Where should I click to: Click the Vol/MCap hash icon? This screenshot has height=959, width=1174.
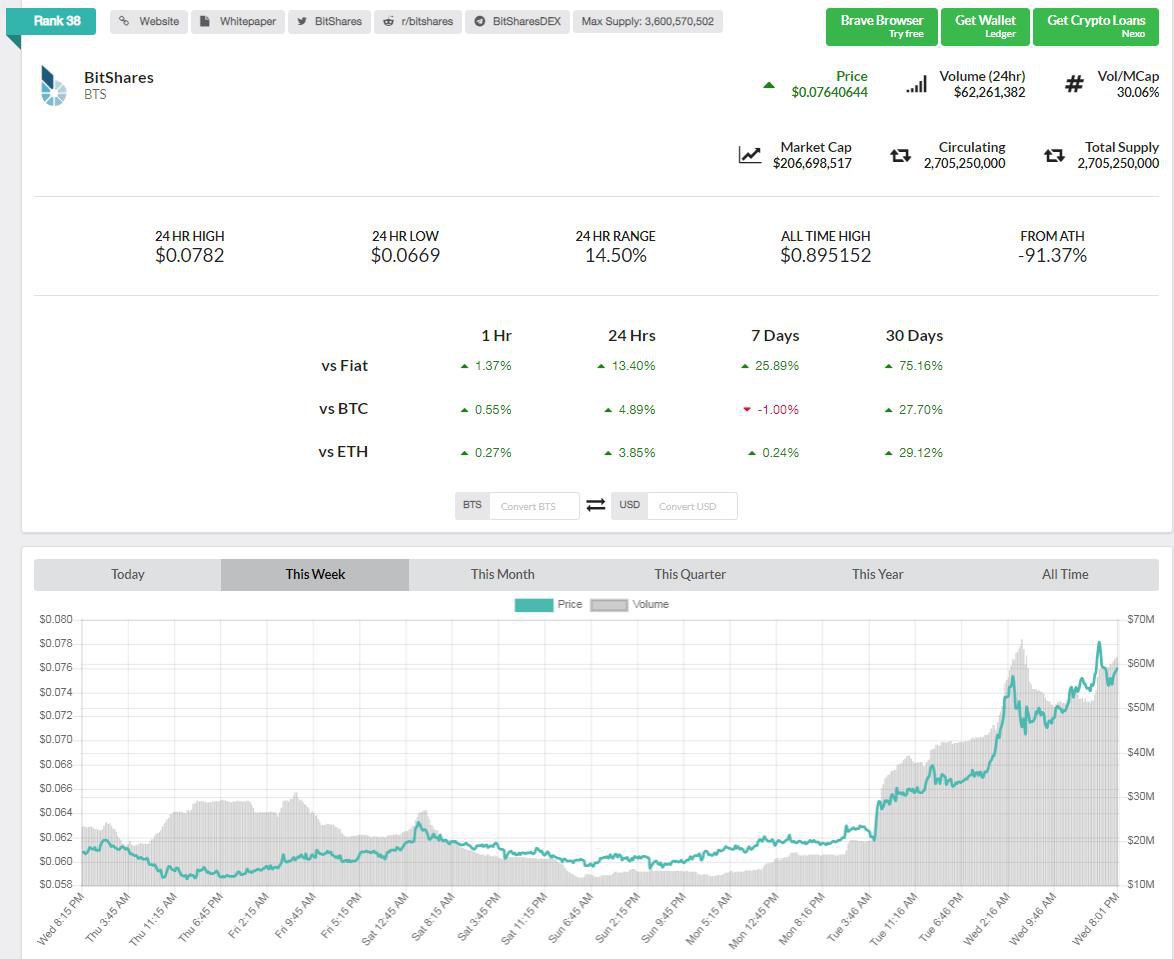point(1074,84)
